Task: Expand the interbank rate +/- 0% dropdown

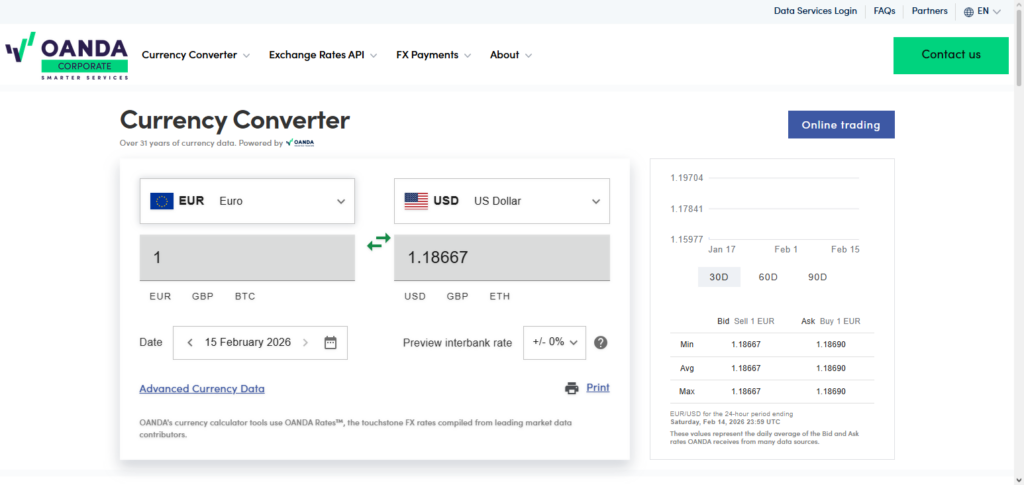Action: tap(555, 342)
